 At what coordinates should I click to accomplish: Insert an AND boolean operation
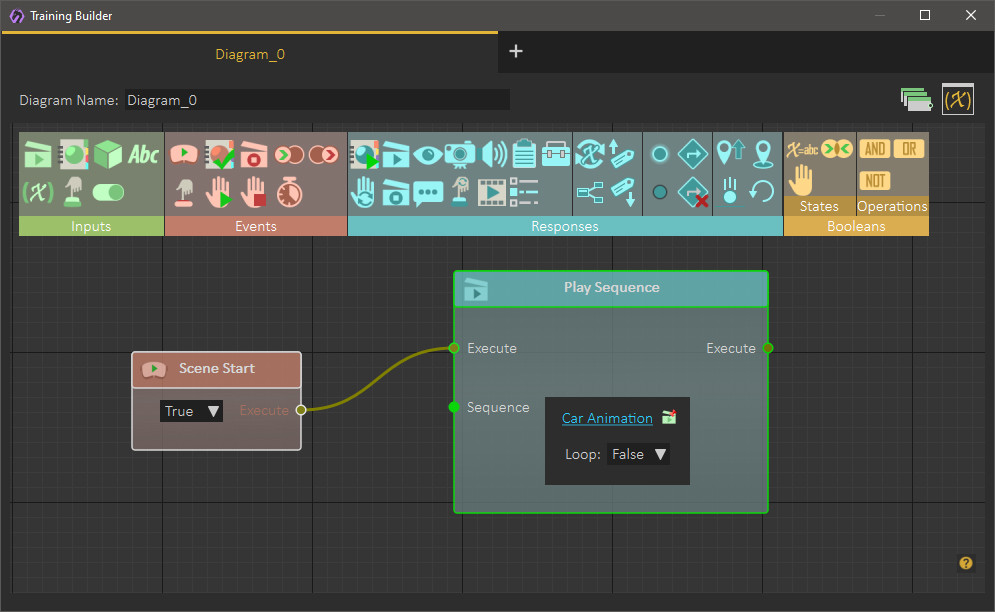click(875, 149)
